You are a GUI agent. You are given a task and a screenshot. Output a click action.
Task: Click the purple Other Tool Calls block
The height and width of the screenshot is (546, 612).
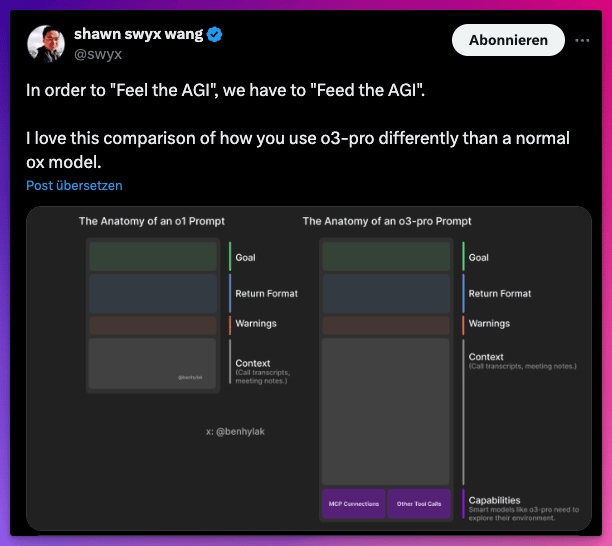[420, 503]
